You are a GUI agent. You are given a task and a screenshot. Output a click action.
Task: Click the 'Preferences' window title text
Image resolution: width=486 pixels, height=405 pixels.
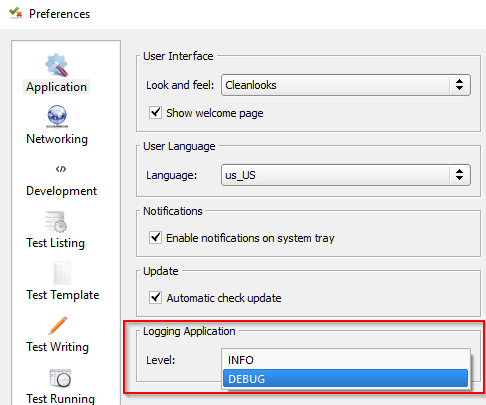[59, 14]
